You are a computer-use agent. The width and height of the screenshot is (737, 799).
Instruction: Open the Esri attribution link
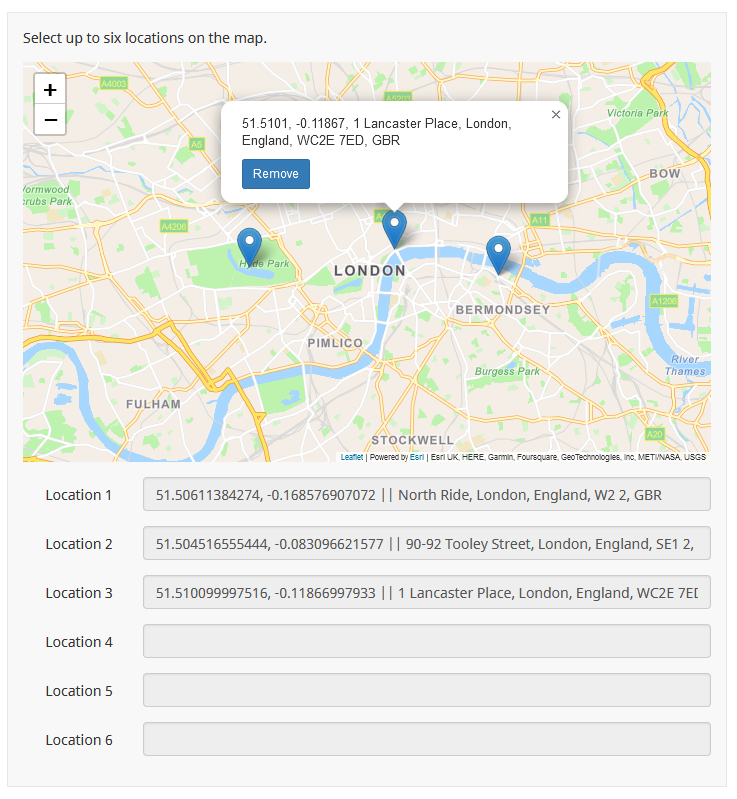pos(416,457)
